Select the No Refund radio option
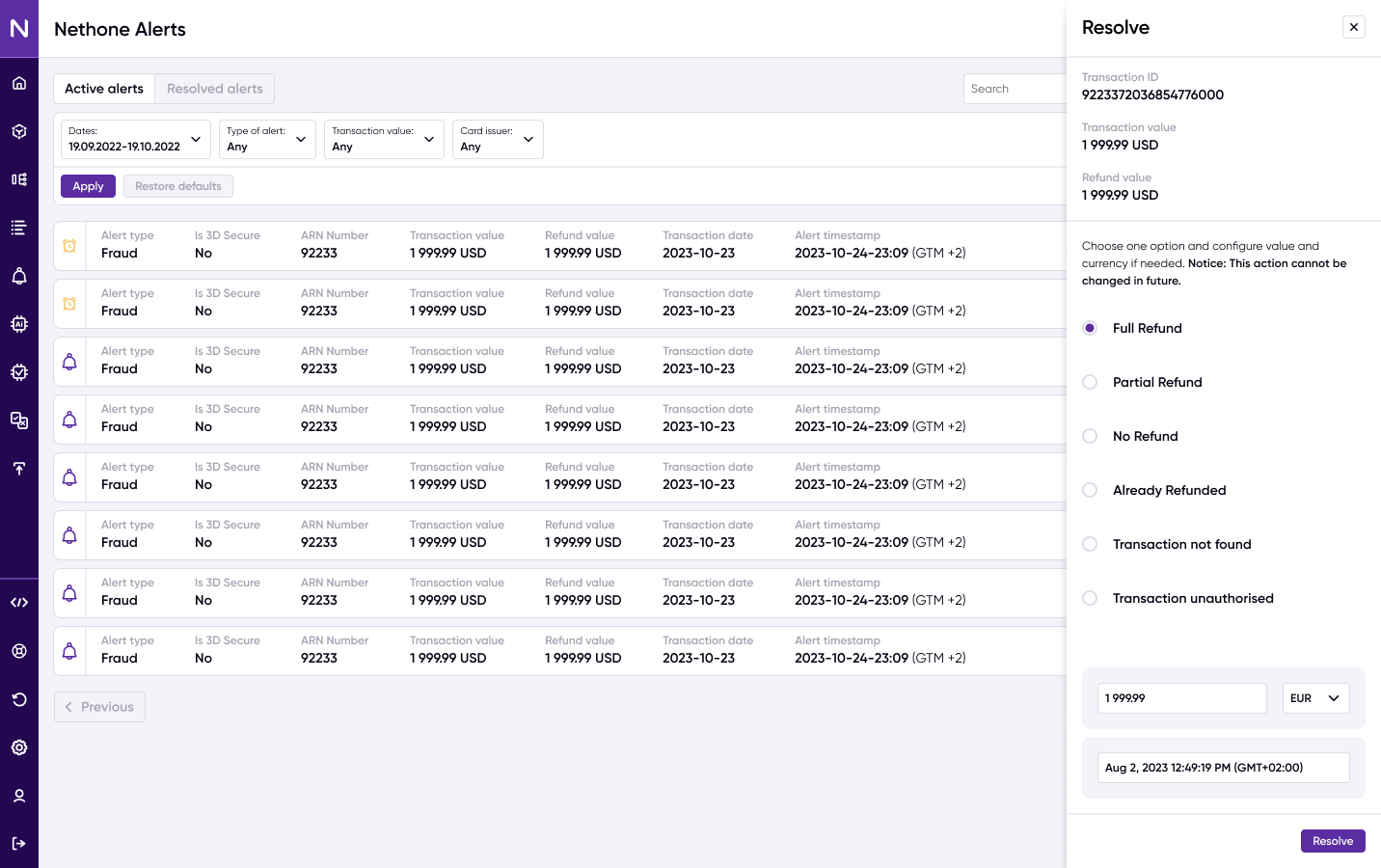 click(x=1090, y=436)
